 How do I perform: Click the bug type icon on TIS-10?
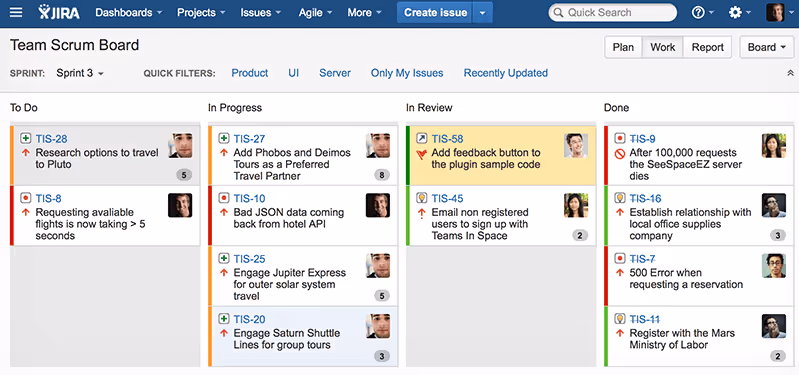click(224, 198)
